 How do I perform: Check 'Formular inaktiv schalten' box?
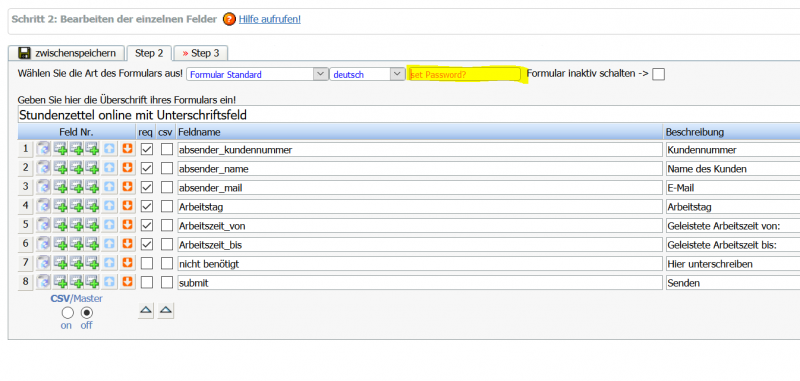coord(659,74)
